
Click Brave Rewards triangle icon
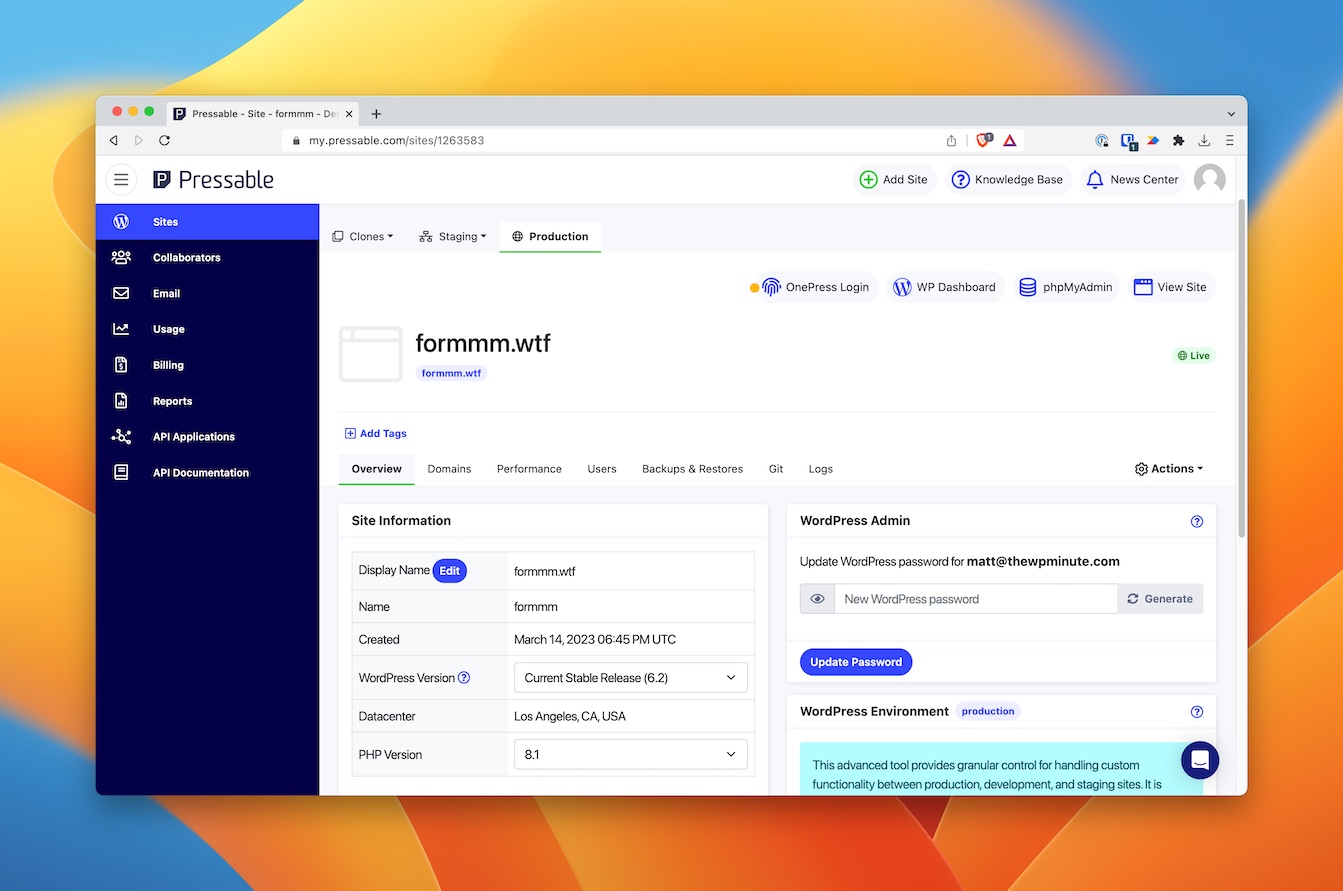tap(1010, 141)
